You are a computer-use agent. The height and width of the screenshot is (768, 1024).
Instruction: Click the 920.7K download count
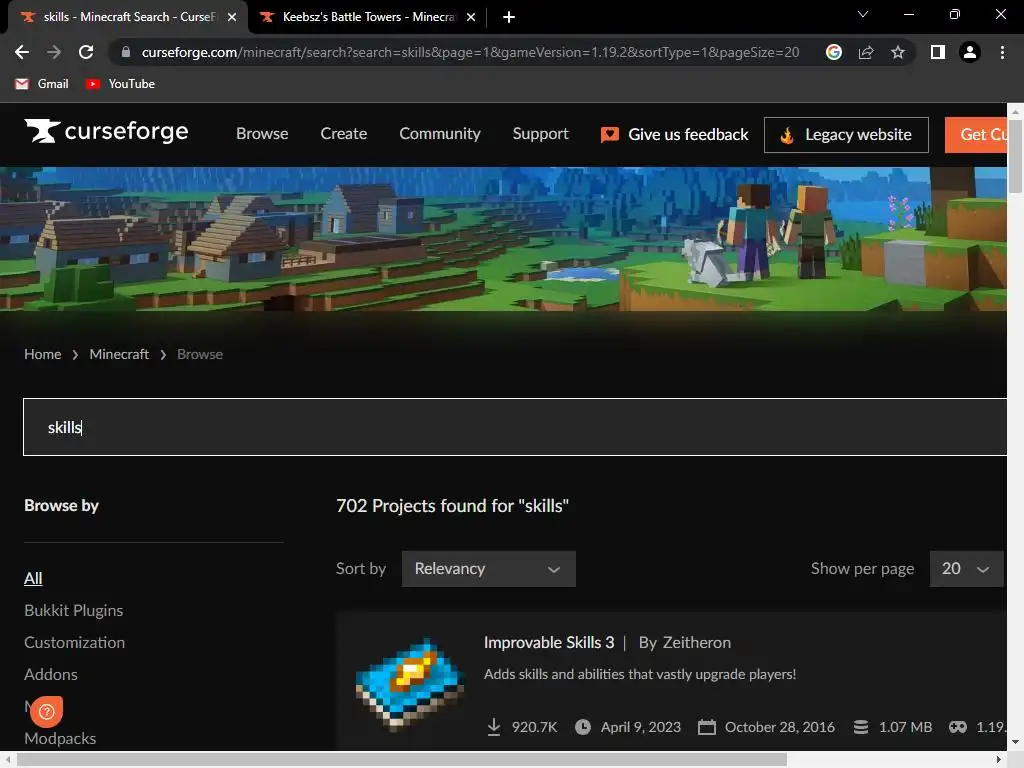(534, 727)
